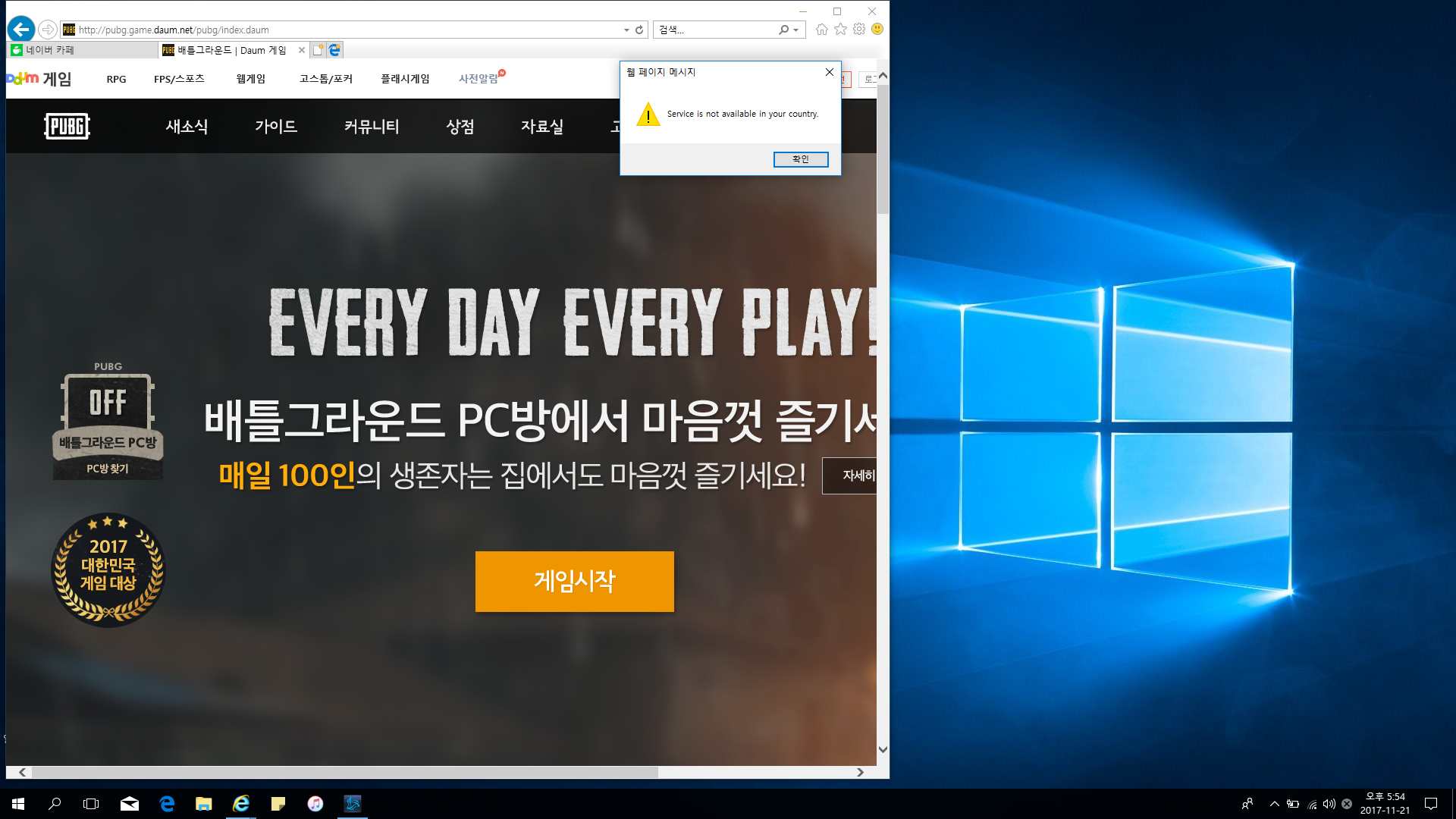Open the Action Center notification icon
Screen dimensions: 1456x819
[x=1431, y=804]
